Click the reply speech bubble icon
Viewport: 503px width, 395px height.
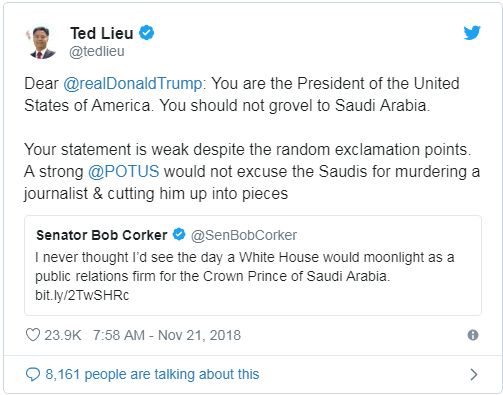[33, 375]
